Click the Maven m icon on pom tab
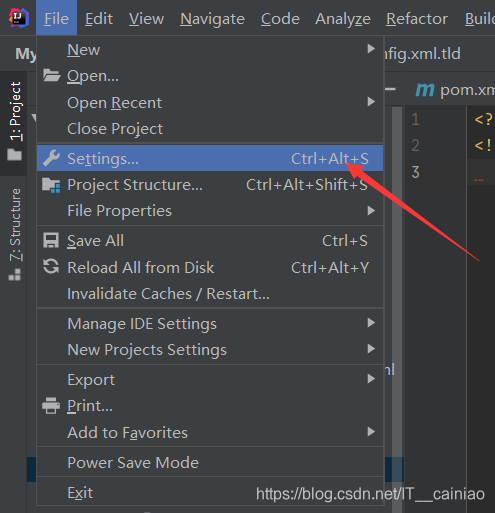 pos(425,90)
